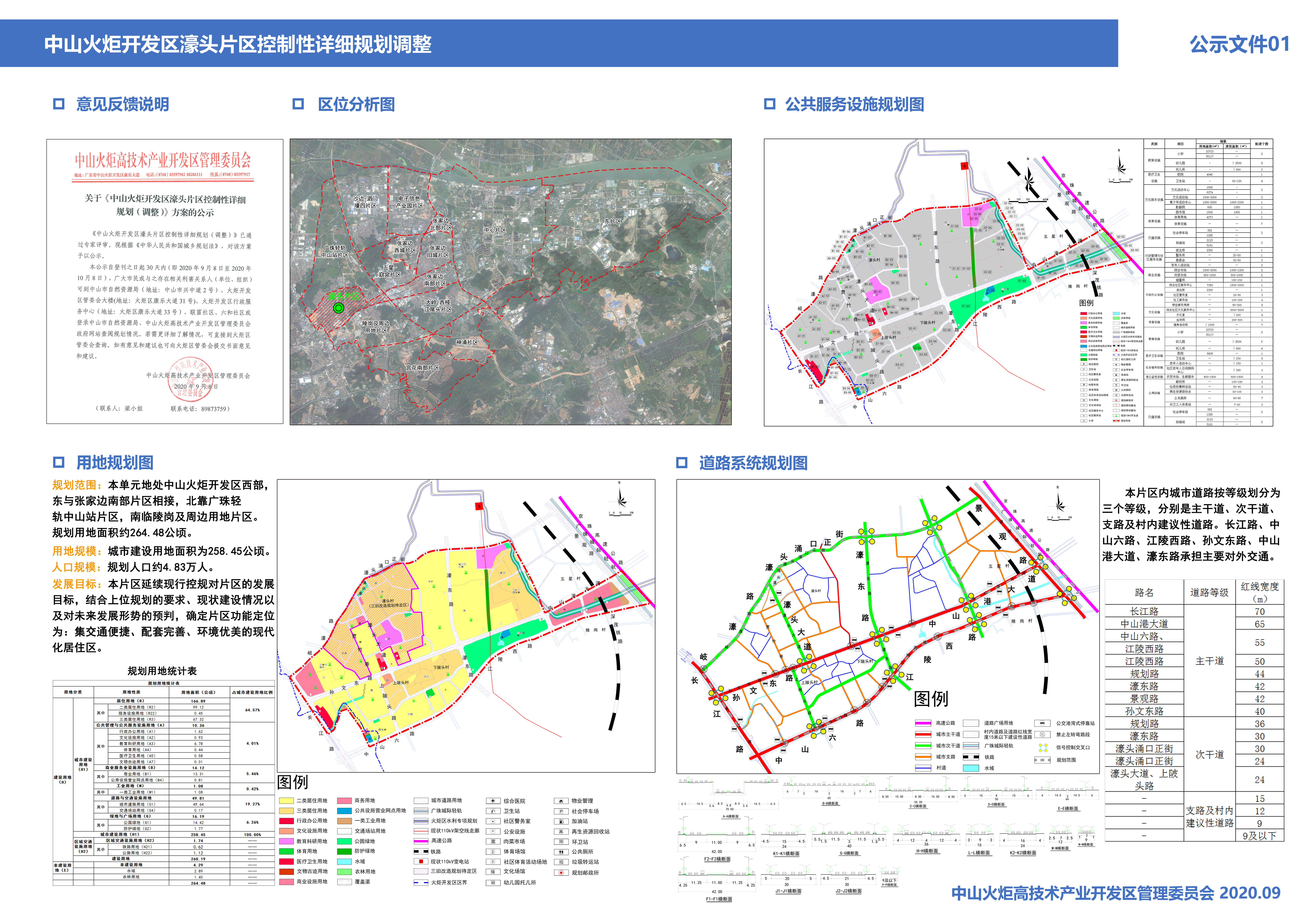Click the 现状110kV变电站 legend symbol

421,861
